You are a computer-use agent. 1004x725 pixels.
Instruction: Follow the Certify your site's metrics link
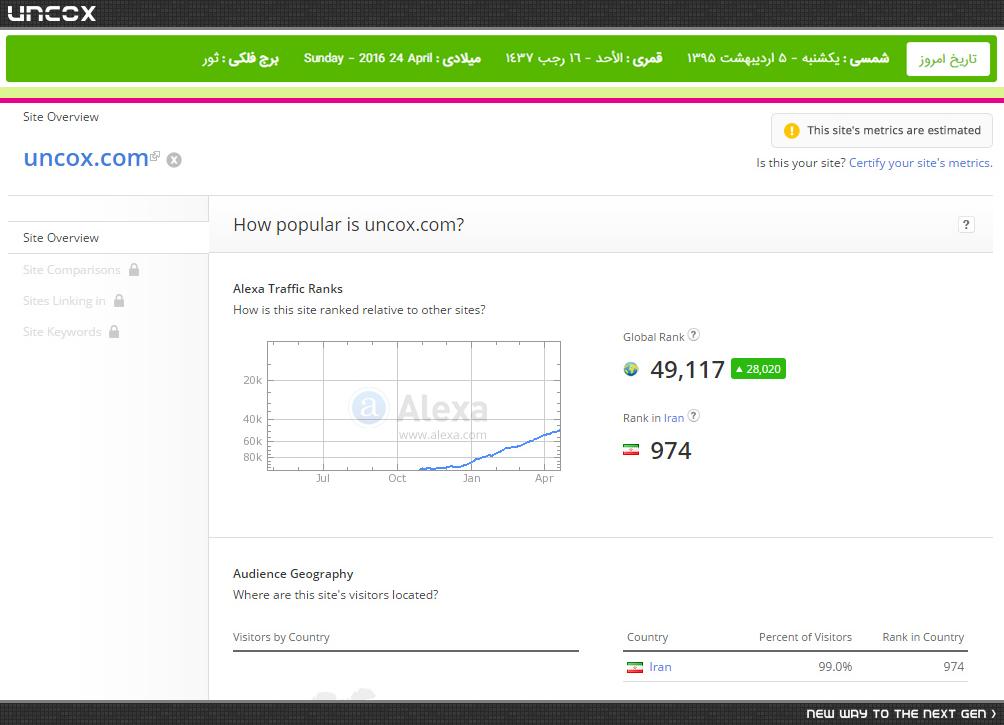921,163
